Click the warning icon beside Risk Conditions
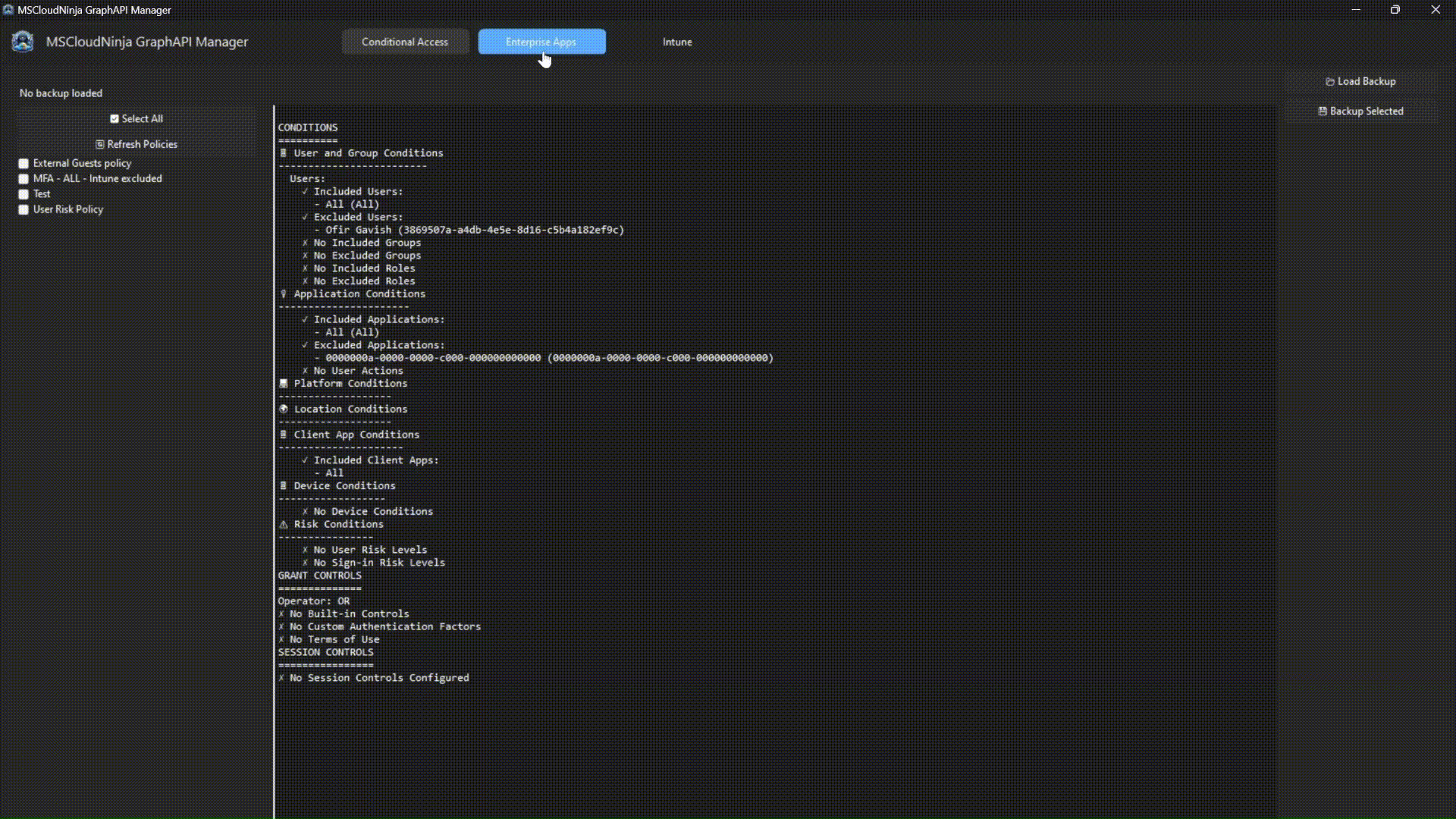Image resolution: width=1456 pixels, height=819 pixels. tap(284, 525)
